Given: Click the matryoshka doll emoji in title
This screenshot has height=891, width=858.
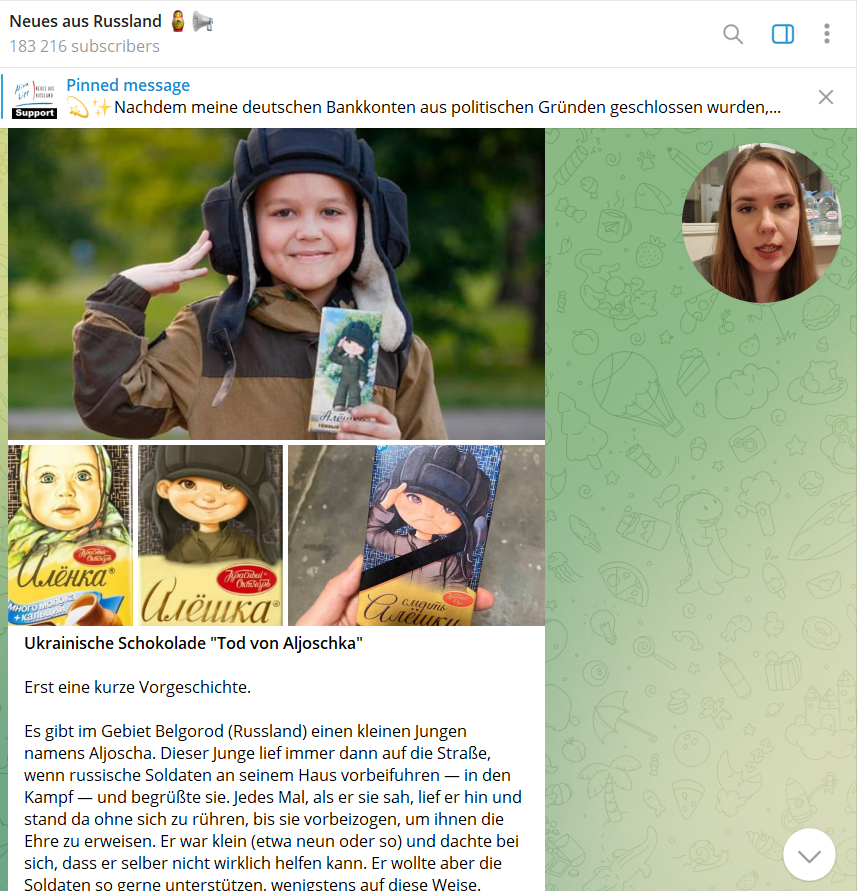Looking at the screenshot, I should tap(178, 21).
